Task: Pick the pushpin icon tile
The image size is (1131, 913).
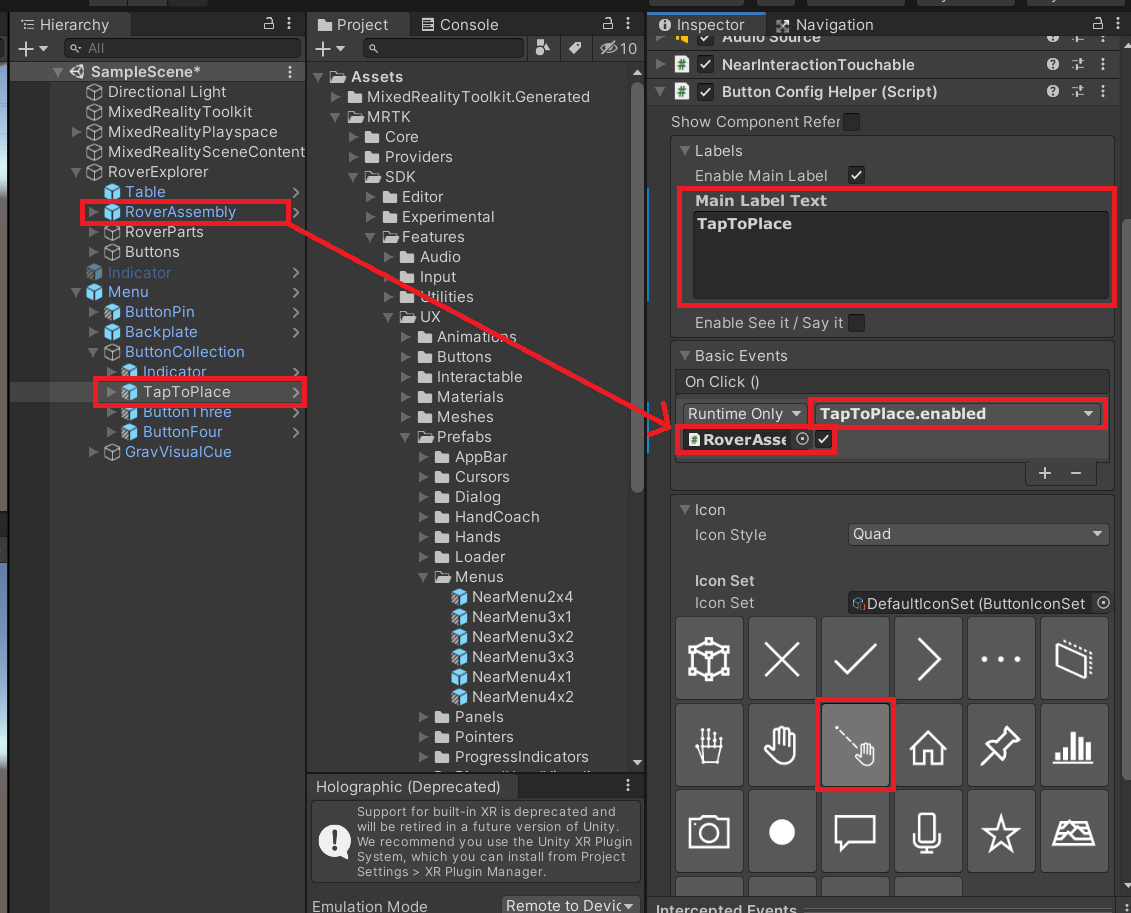Action: pyautogui.click(x=1001, y=745)
